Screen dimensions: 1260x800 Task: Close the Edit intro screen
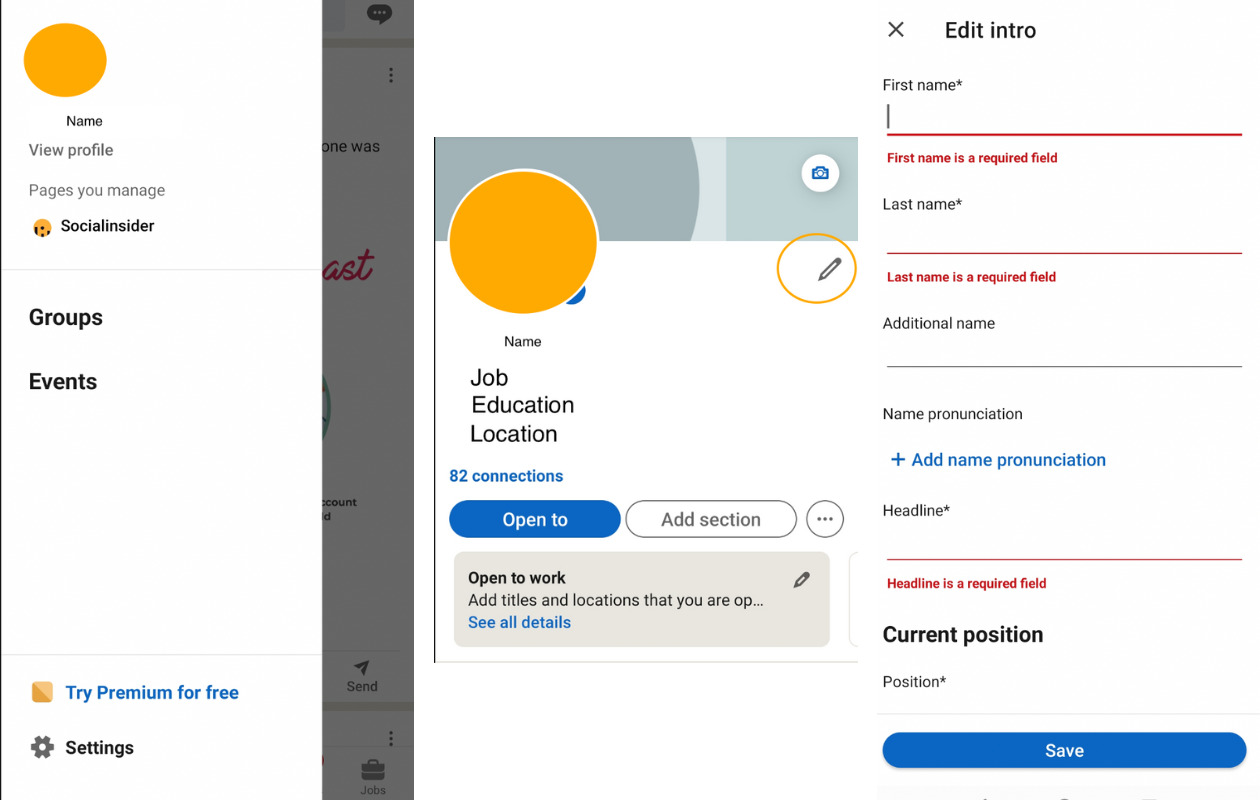coord(896,30)
